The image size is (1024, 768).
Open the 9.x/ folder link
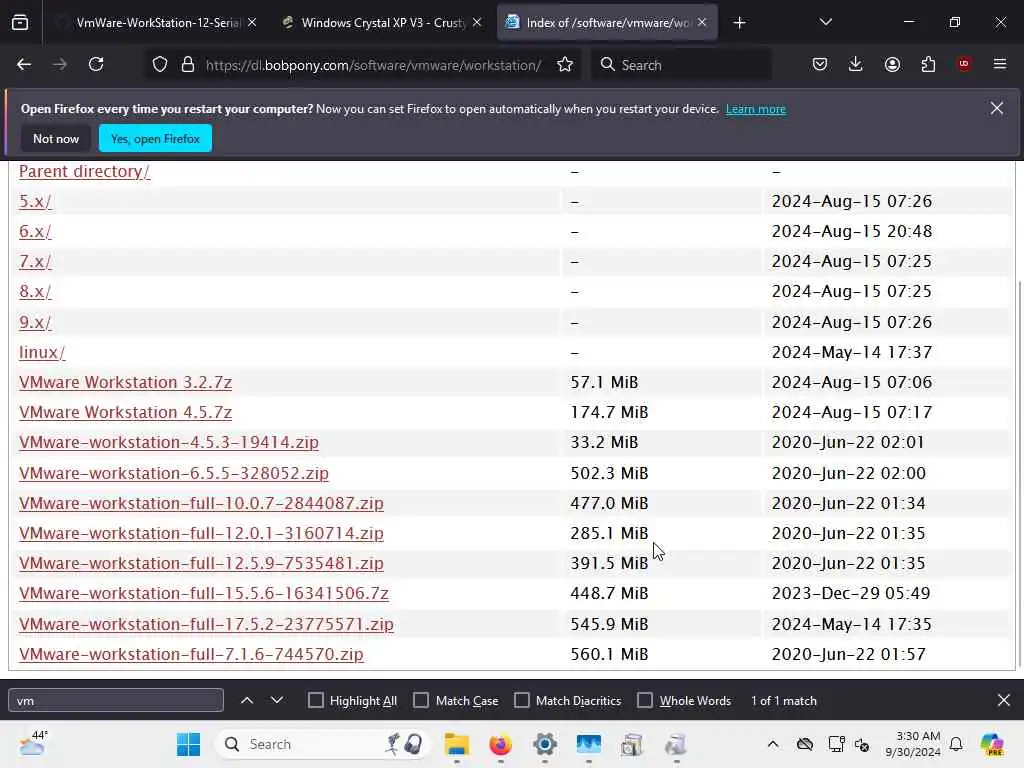point(35,322)
